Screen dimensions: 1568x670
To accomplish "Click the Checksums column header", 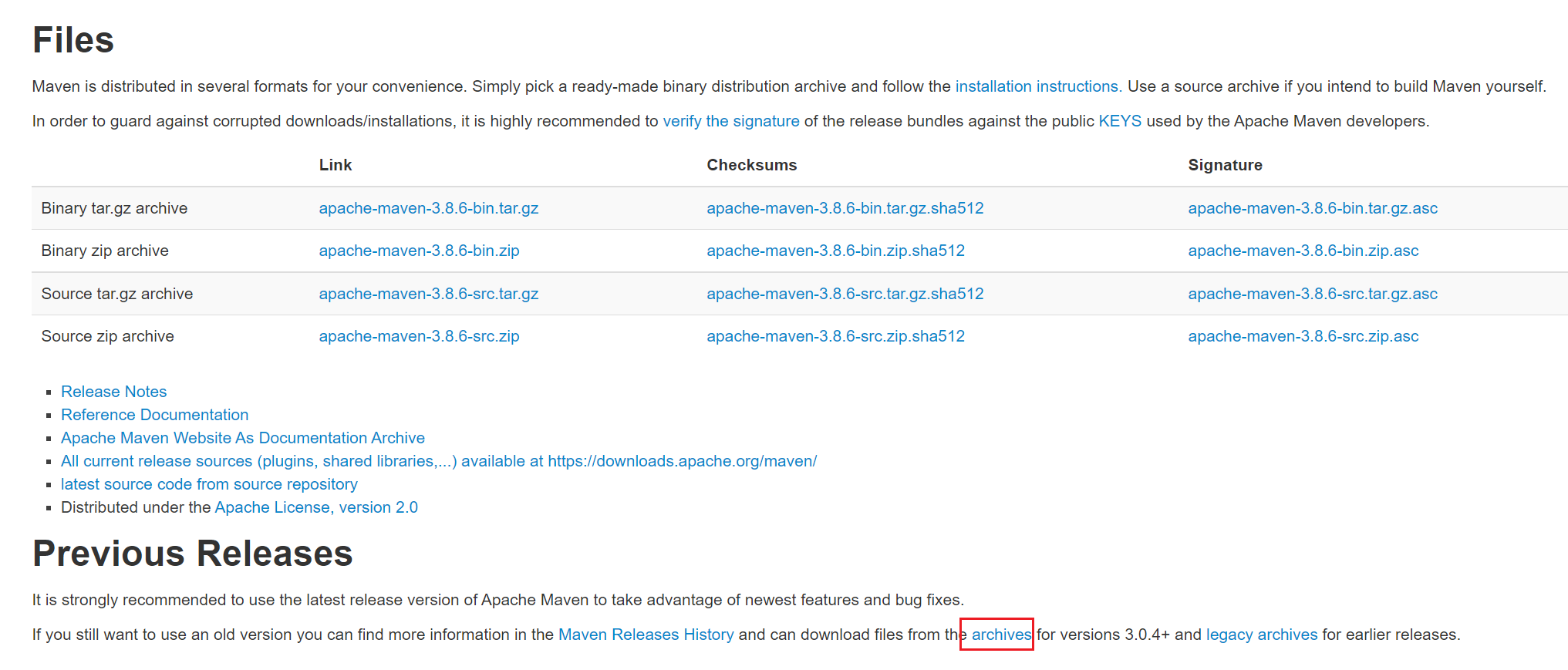I will pos(752,165).
